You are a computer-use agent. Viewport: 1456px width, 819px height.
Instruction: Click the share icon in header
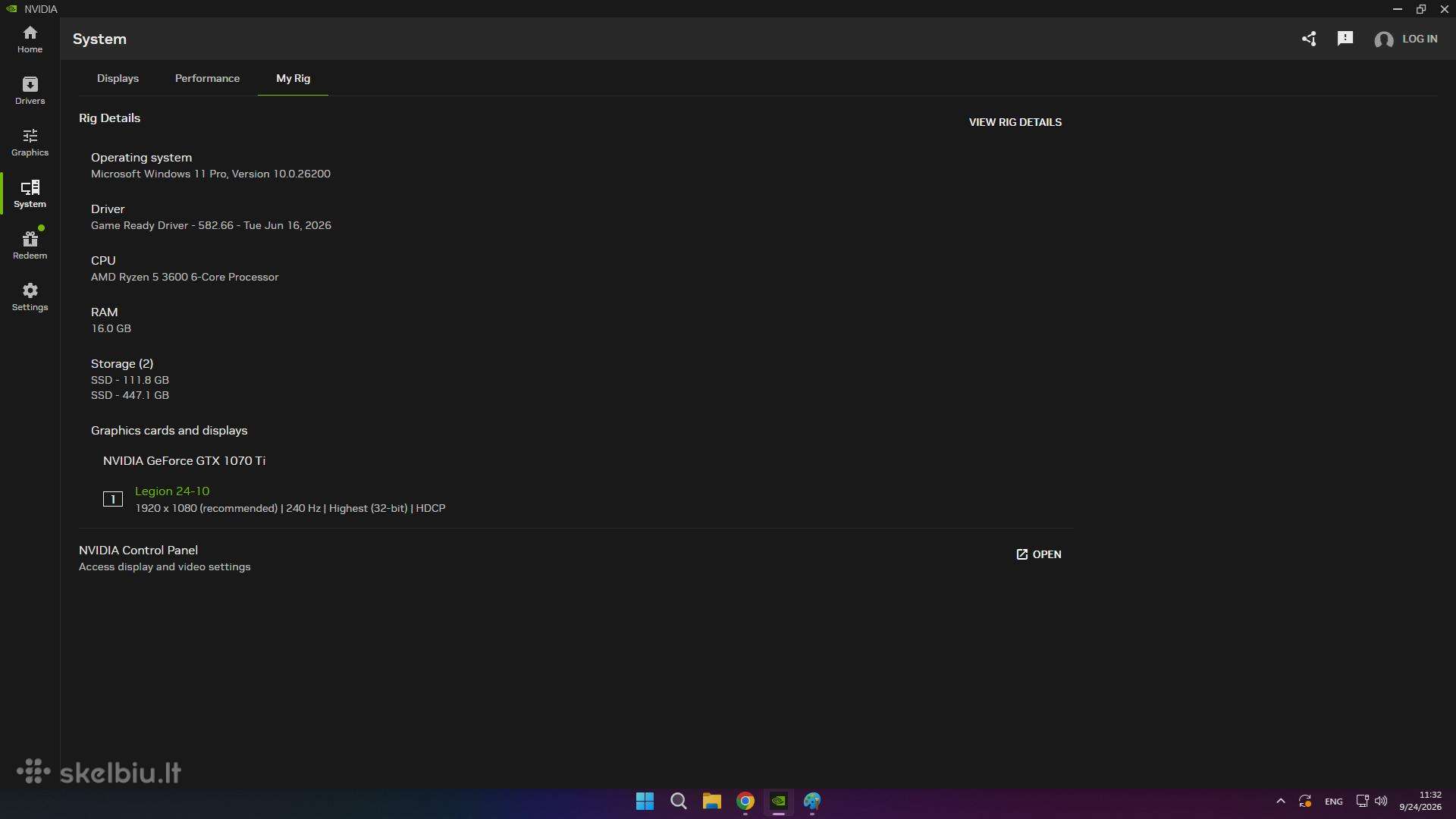[x=1309, y=39]
